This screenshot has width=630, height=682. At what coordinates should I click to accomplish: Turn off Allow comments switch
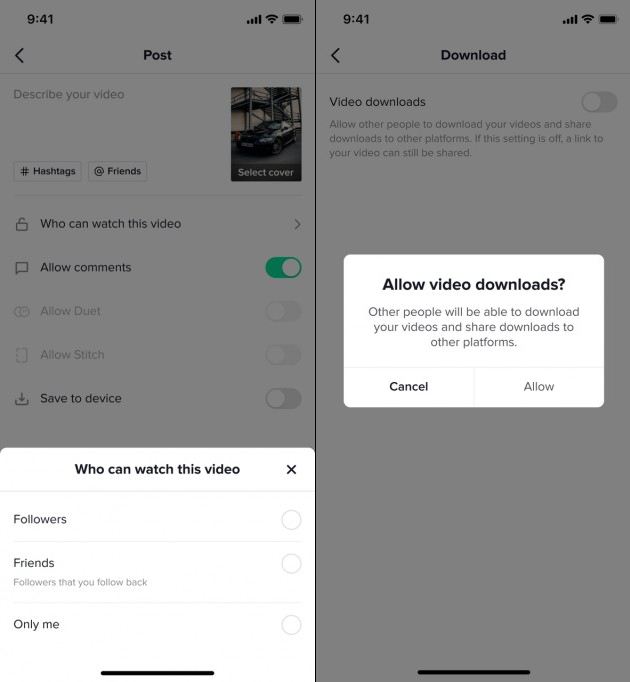pos(283,267)
